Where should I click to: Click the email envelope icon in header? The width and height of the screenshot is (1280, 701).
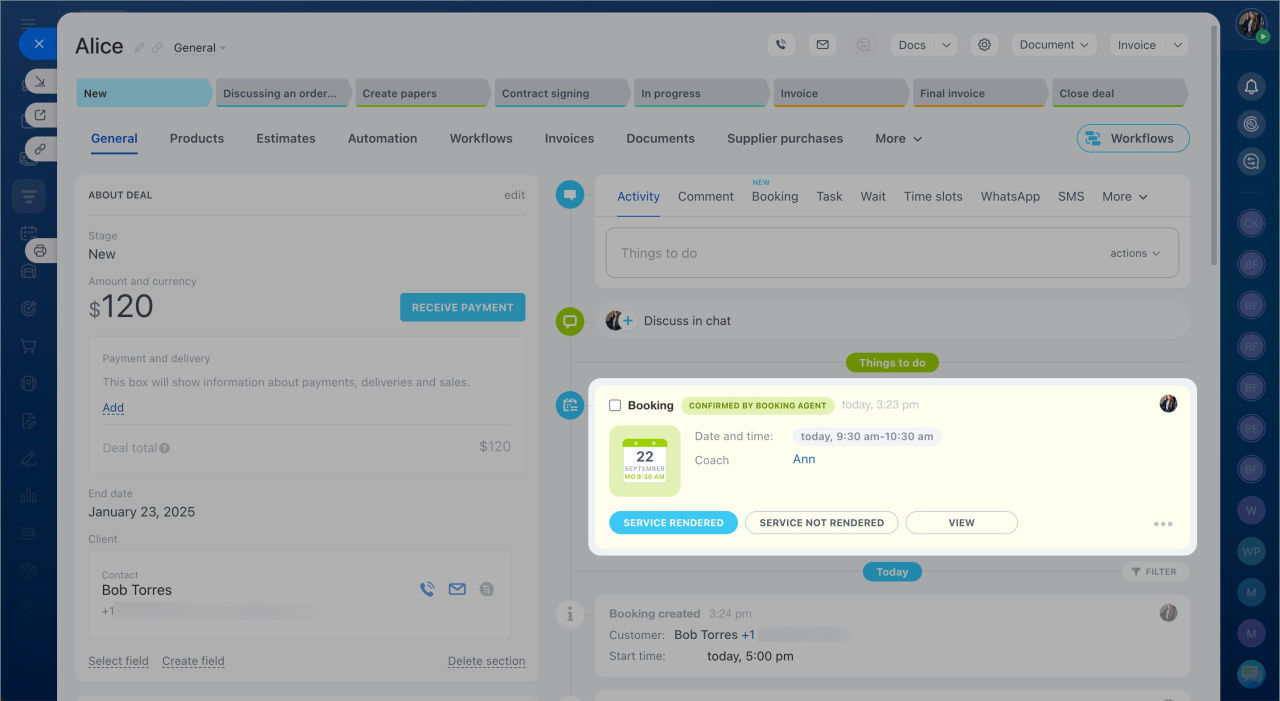[x=822, y=45]
